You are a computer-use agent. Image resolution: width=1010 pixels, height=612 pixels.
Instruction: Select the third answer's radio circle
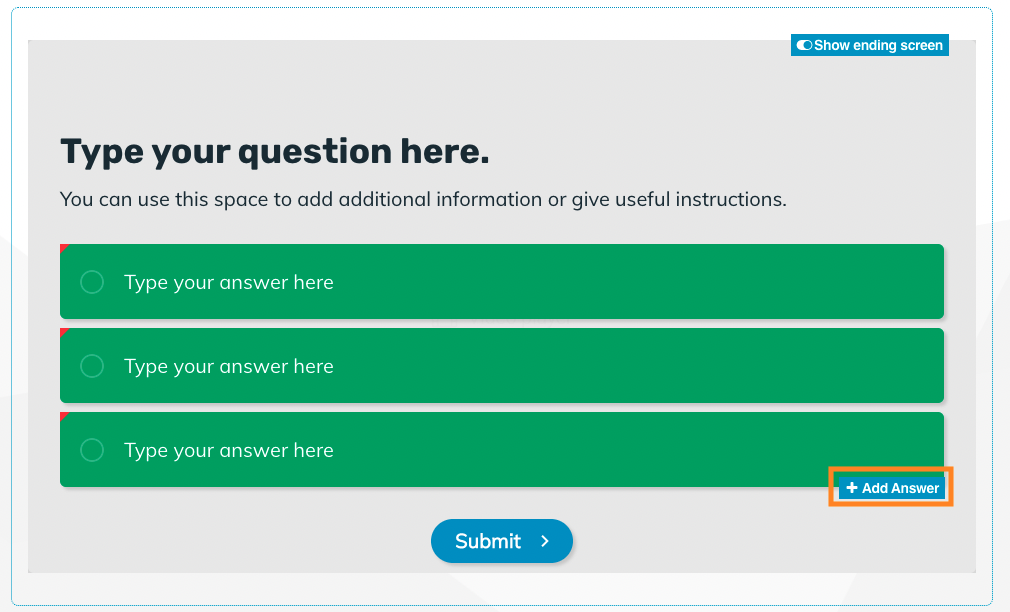(x=92, y=450)
